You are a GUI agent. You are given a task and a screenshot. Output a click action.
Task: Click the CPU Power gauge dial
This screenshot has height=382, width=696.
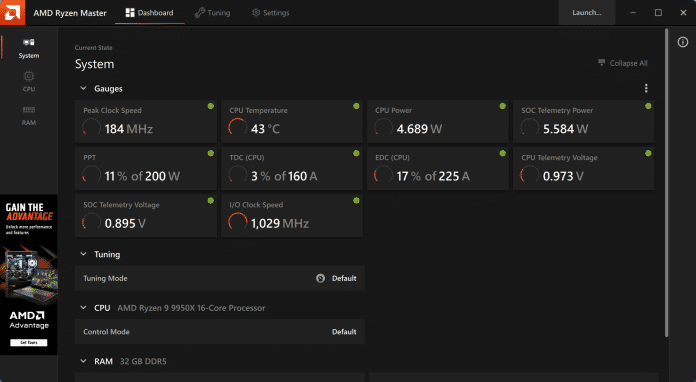383,128
